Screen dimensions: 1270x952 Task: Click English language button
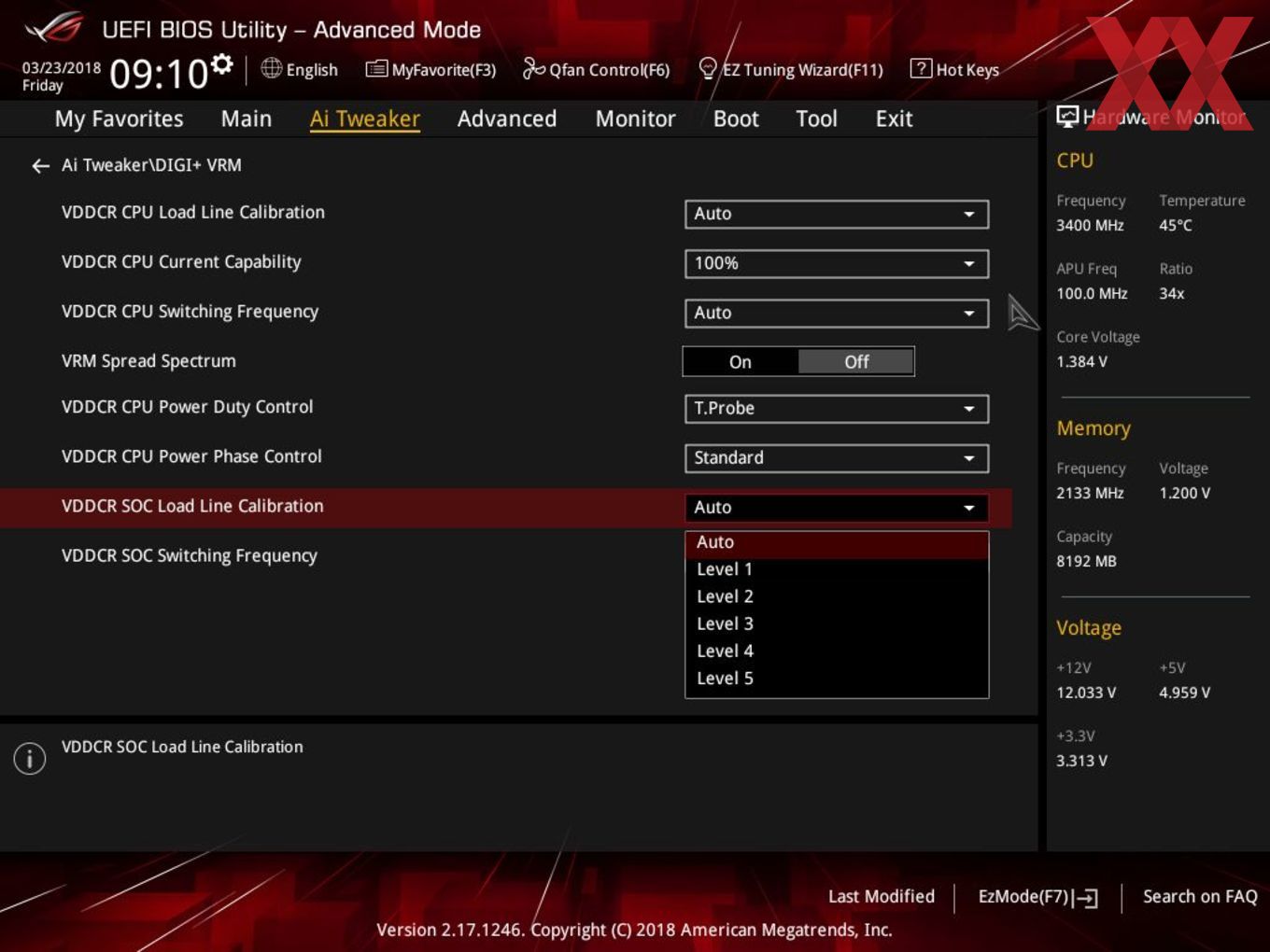300,69
